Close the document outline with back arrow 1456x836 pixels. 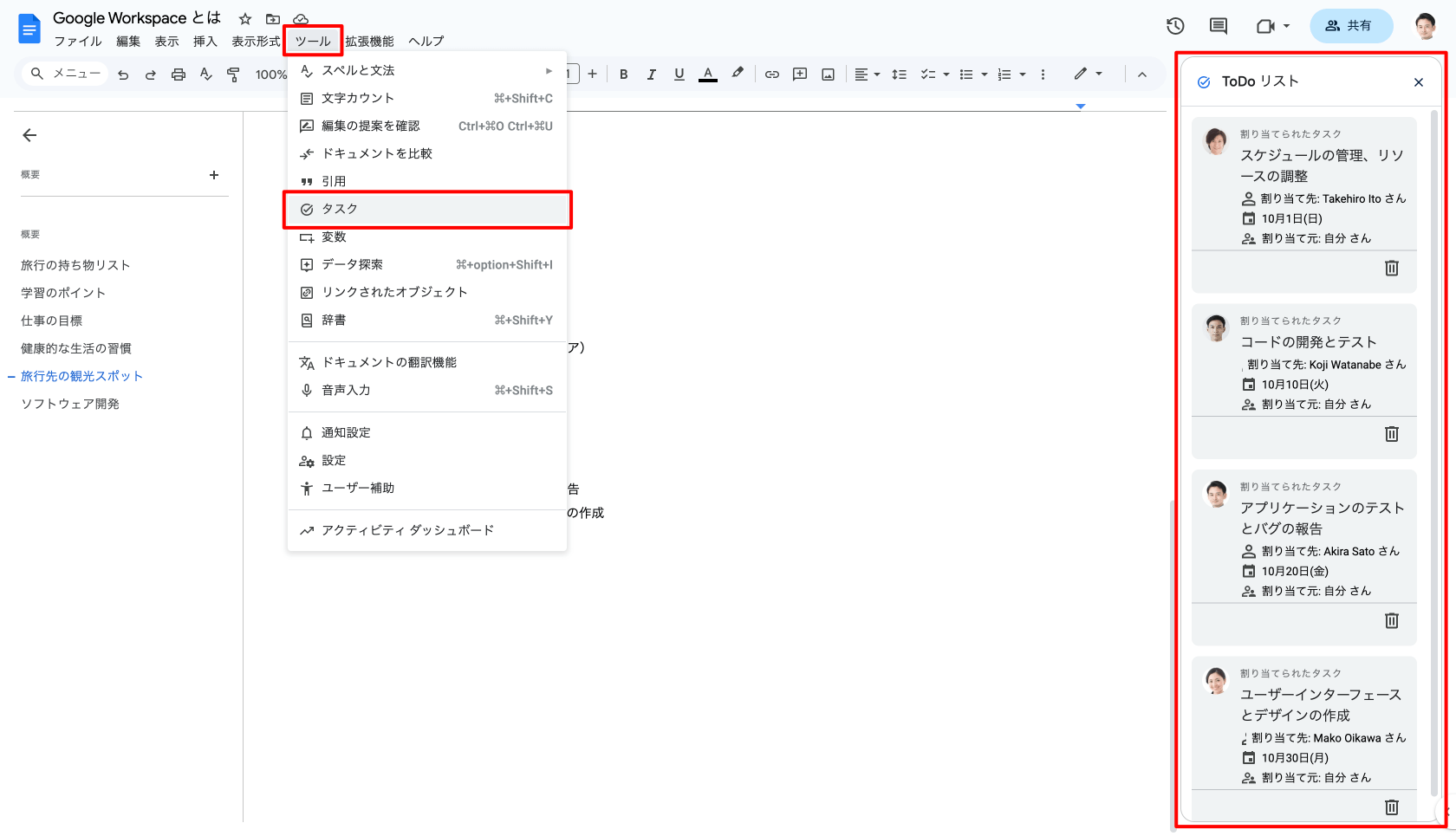pos(29,135)
